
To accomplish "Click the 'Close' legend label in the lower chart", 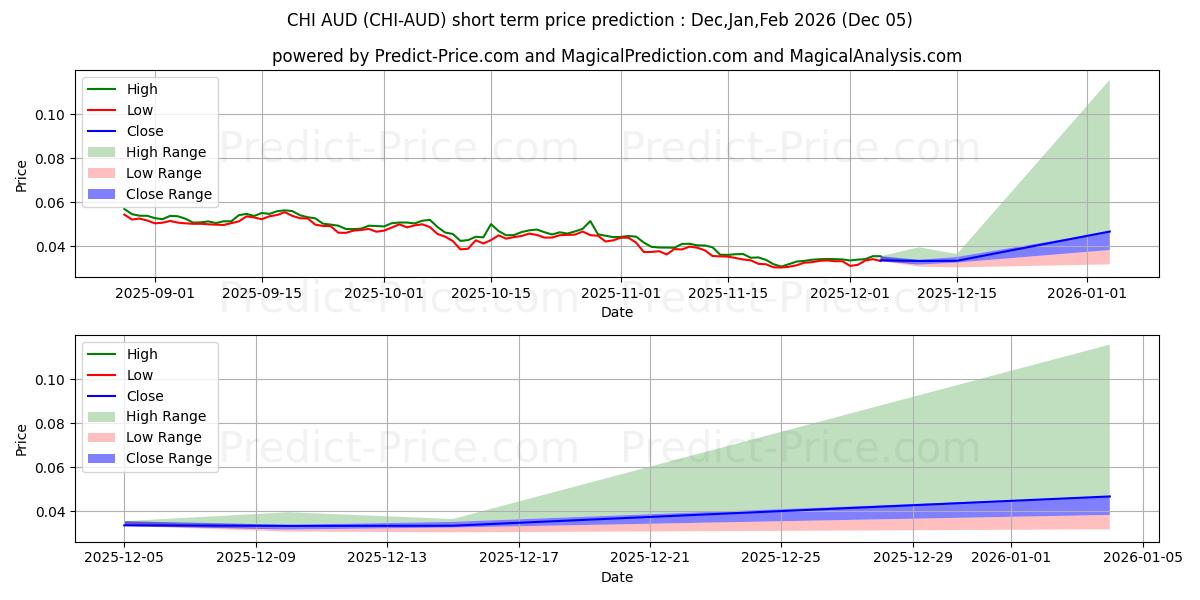I will [146, 396].
